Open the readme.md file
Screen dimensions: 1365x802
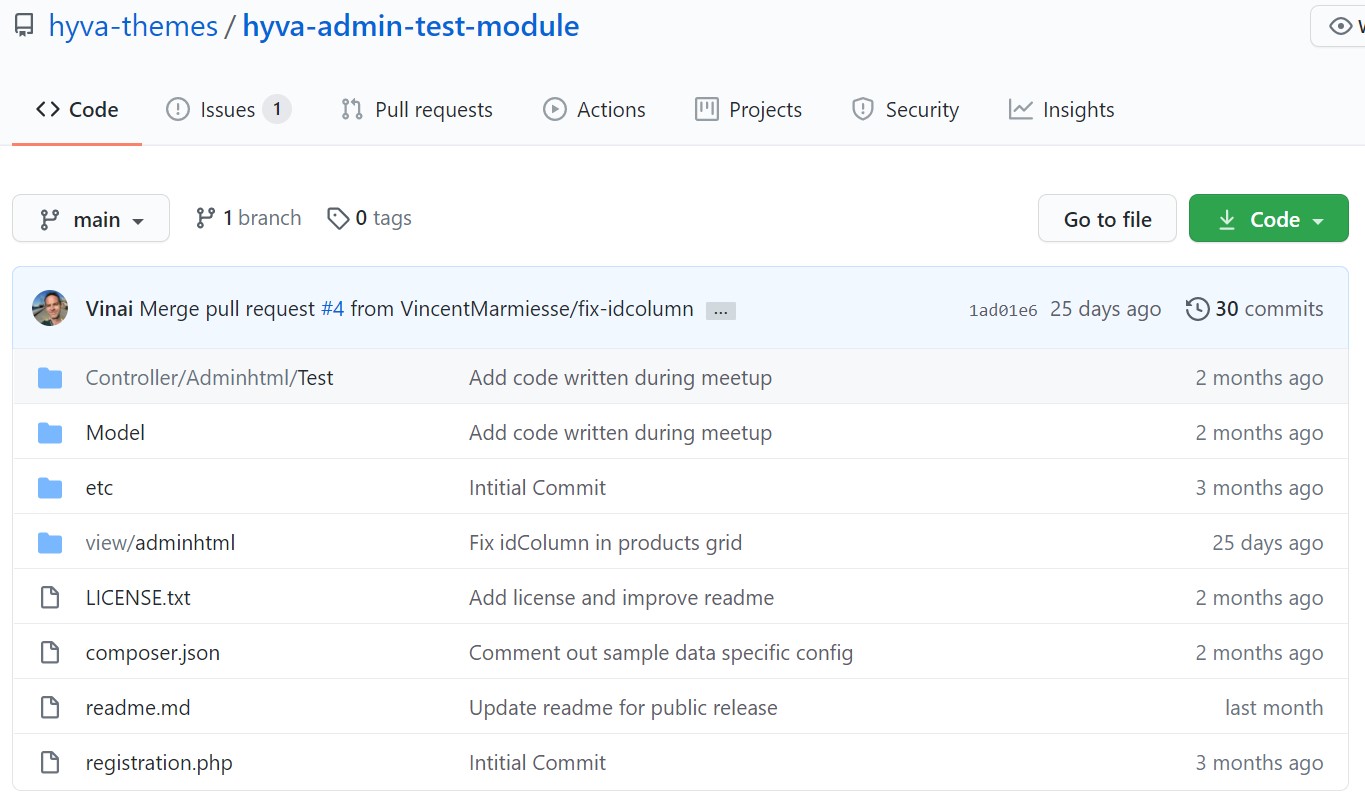click(x=138, y=708)
